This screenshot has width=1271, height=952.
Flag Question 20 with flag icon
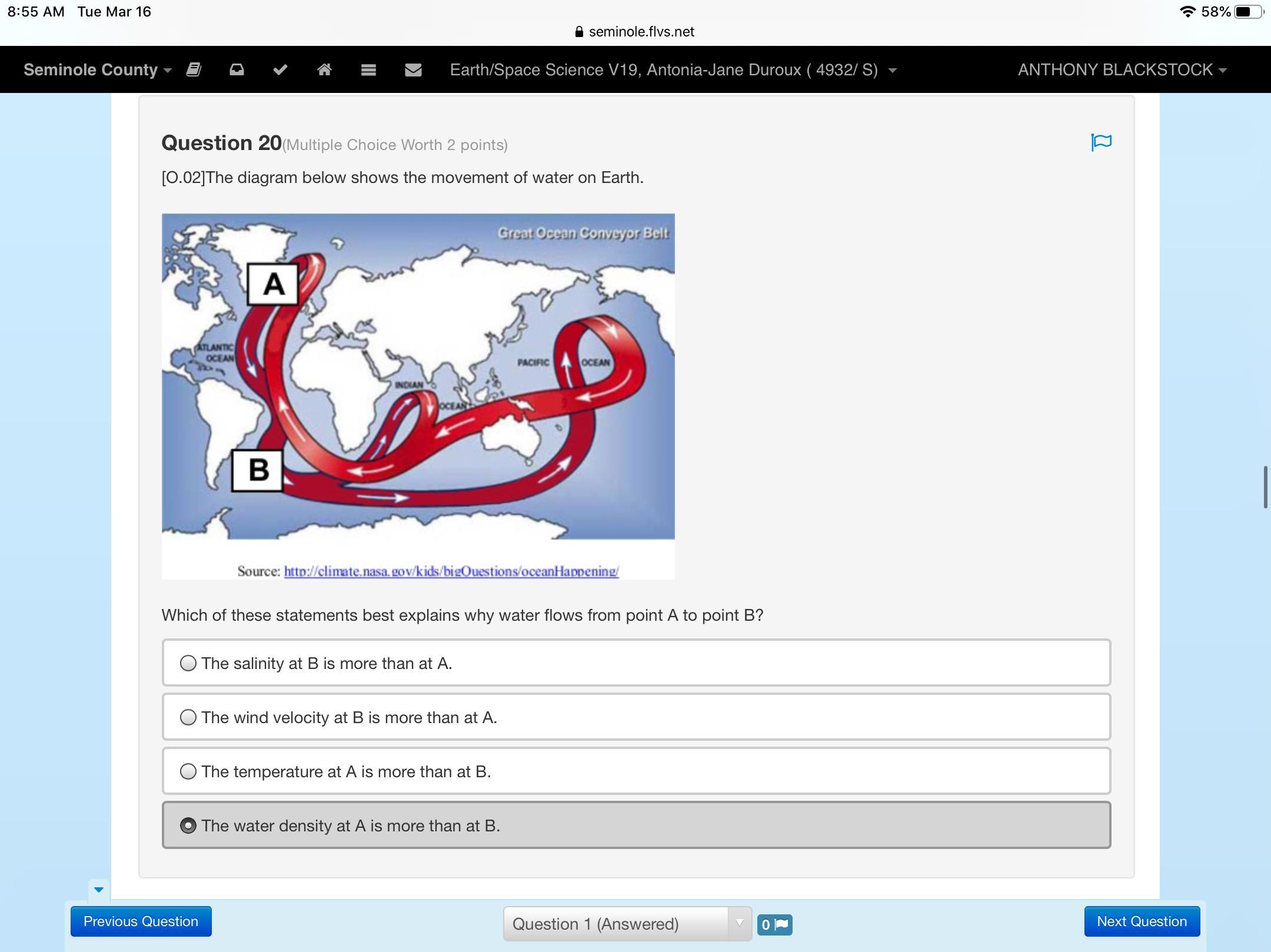pyautogui.click(x=1101, y=142)
